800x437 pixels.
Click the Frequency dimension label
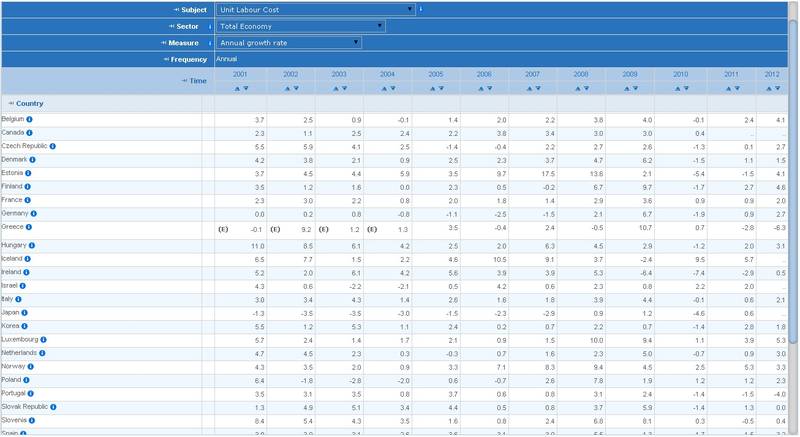[188, 59]
